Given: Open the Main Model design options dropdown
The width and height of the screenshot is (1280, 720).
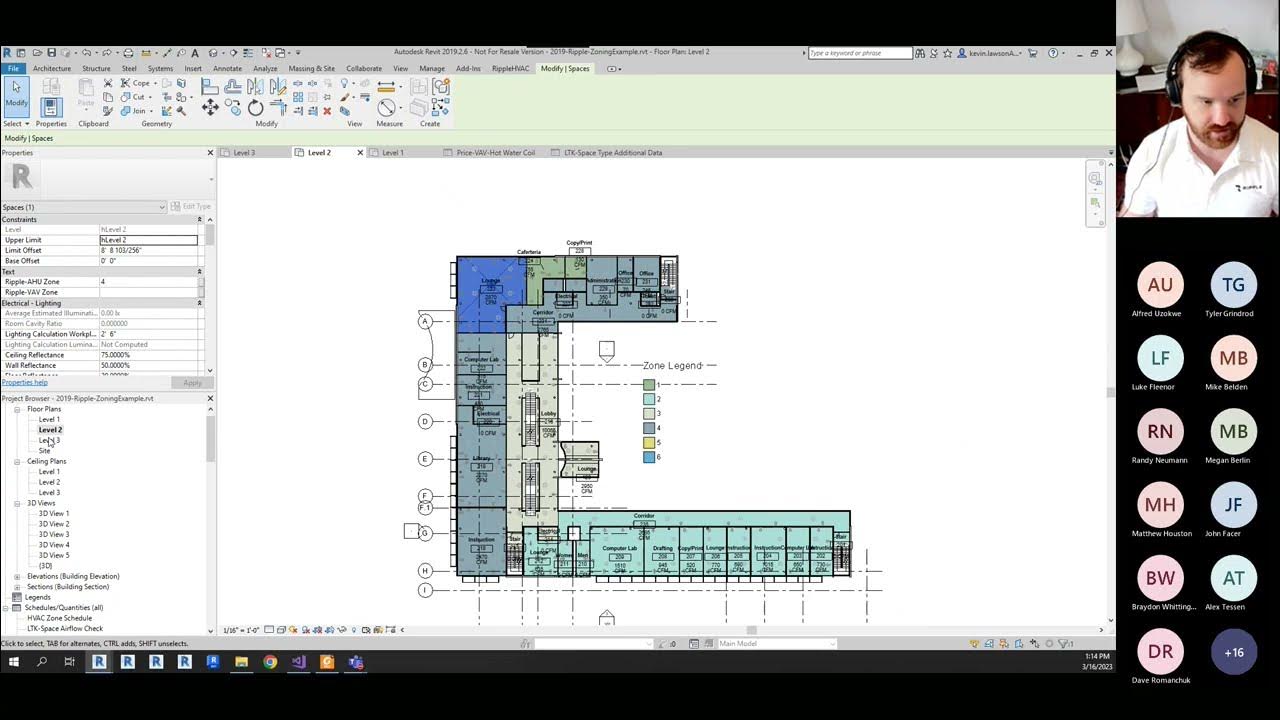Looking at the screenshot, I should [775, 644].
